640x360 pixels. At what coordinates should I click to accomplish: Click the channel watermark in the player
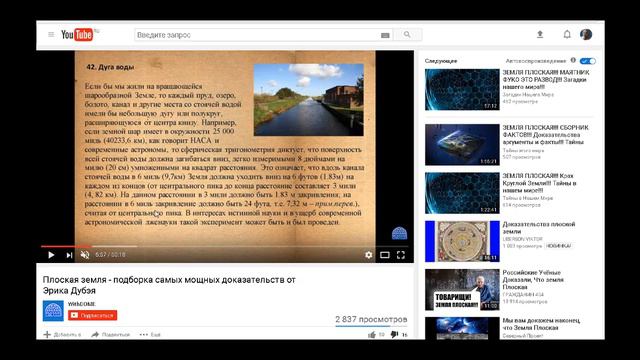[x=399, y=233]
